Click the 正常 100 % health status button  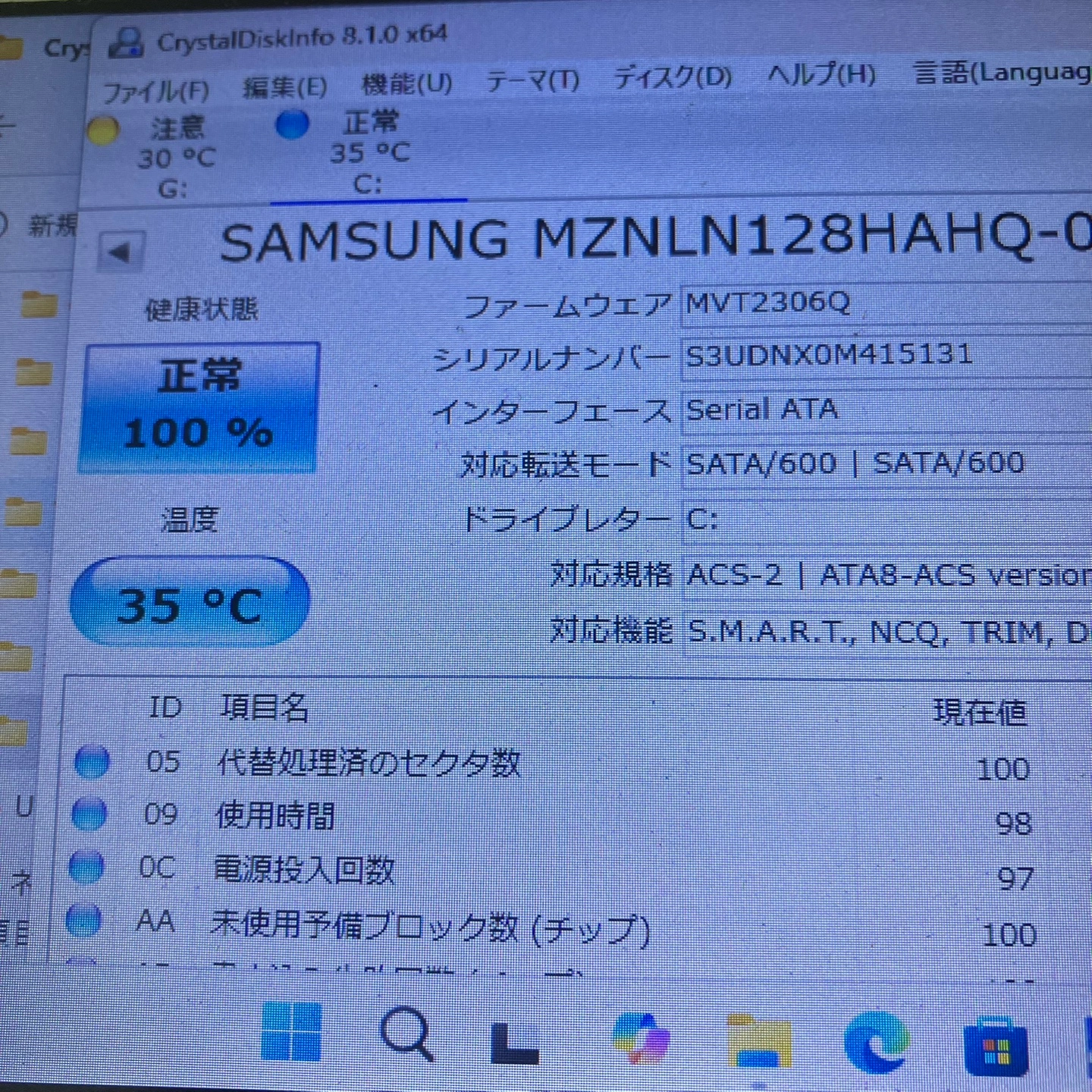point(199,408)
